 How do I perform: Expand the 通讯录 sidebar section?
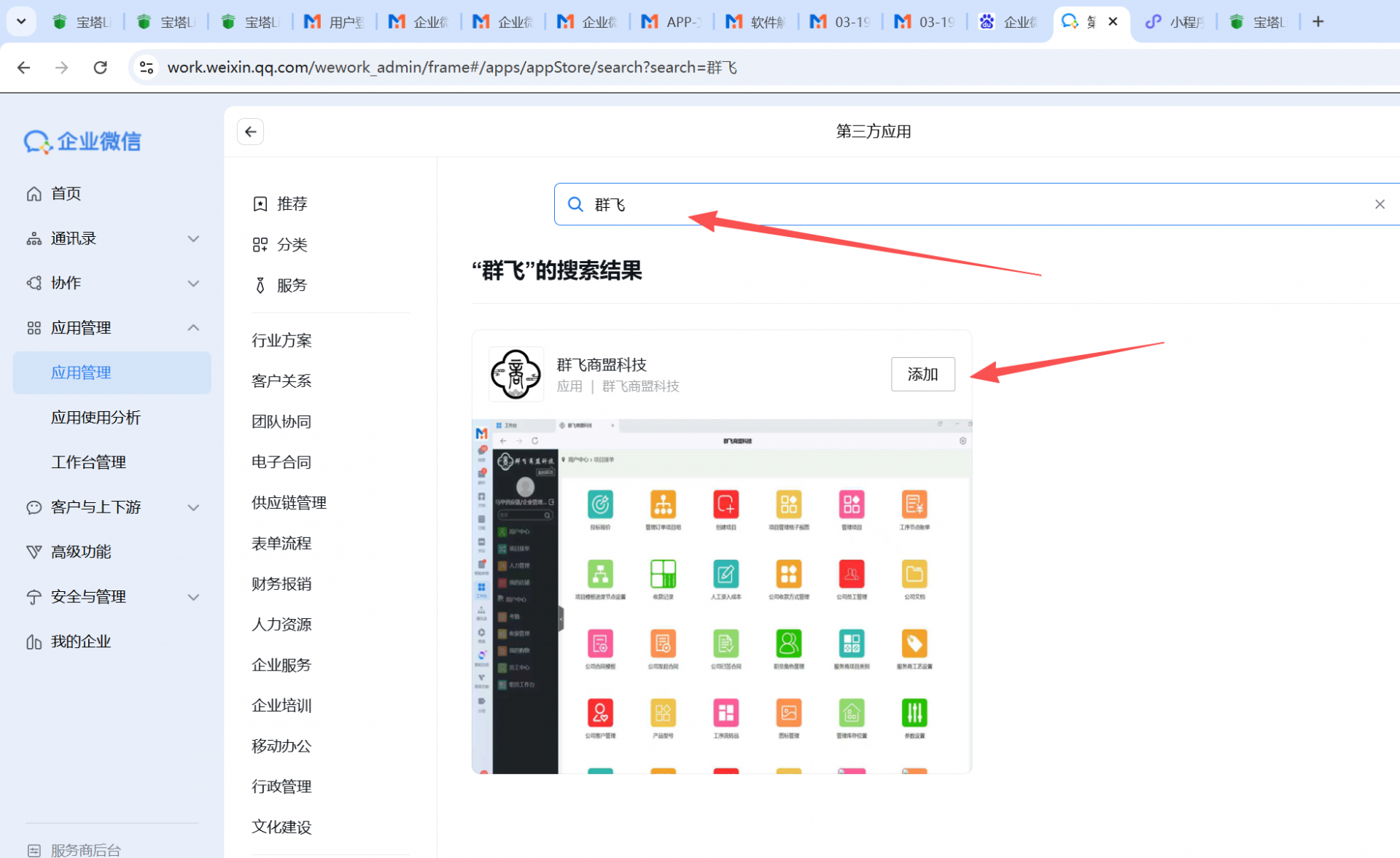coord(192,238)
